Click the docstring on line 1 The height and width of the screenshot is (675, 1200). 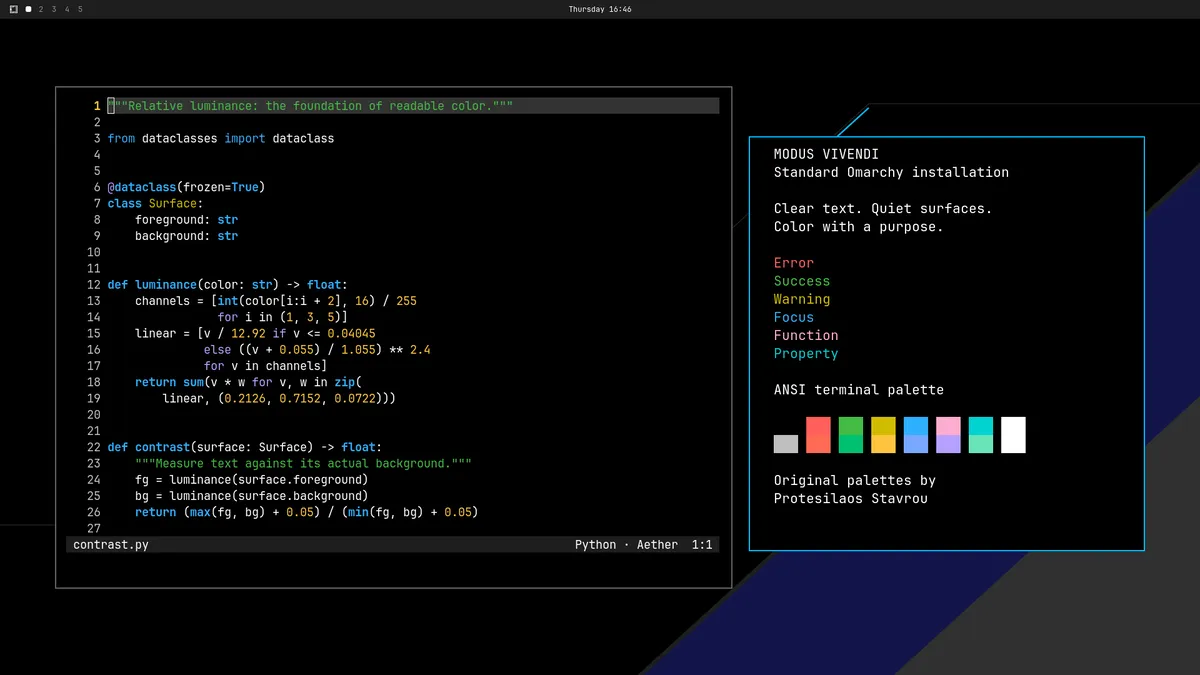tap(310, 106)
